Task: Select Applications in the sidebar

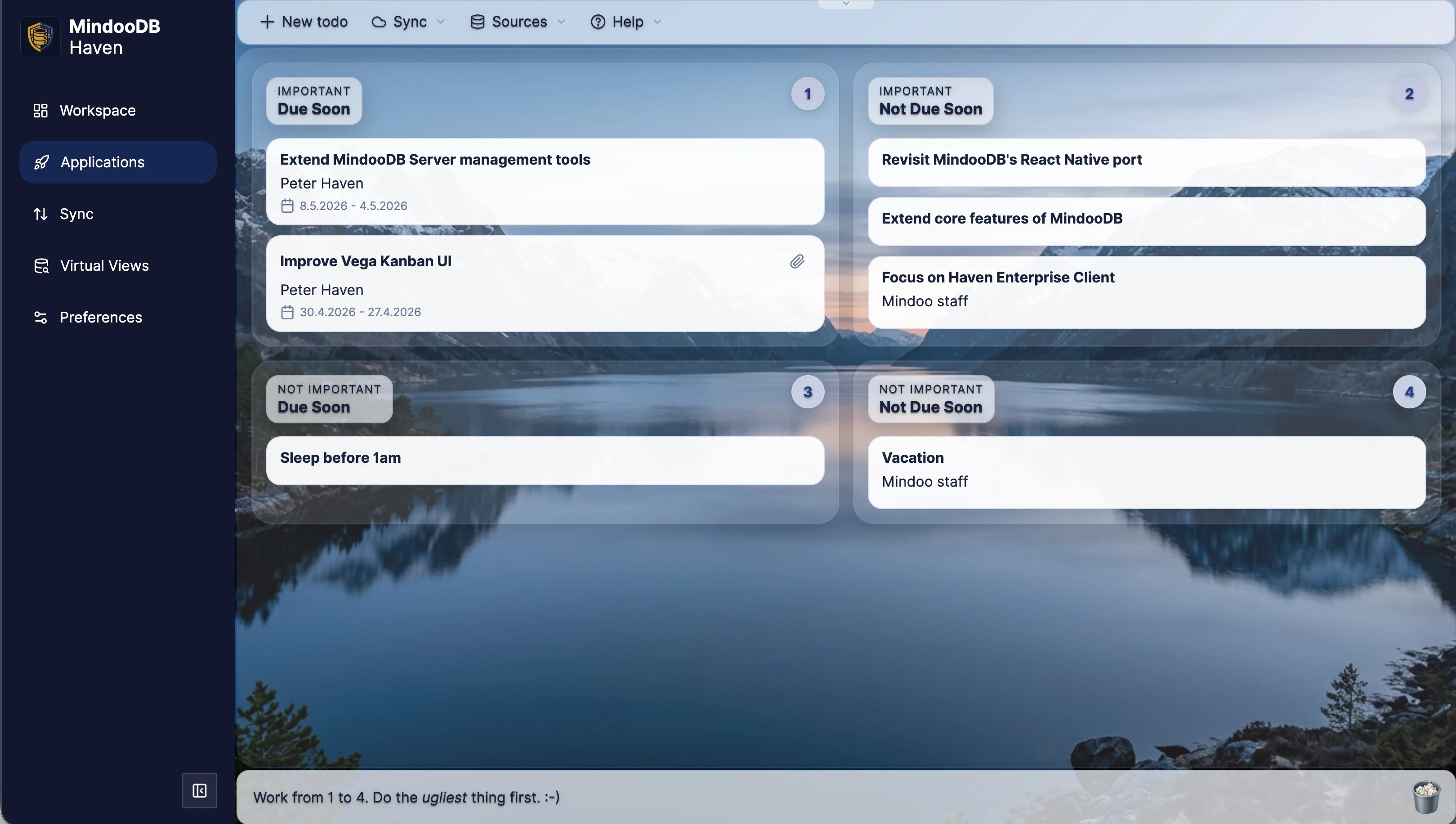Action: pyautogui.click(x=102, y=162)
